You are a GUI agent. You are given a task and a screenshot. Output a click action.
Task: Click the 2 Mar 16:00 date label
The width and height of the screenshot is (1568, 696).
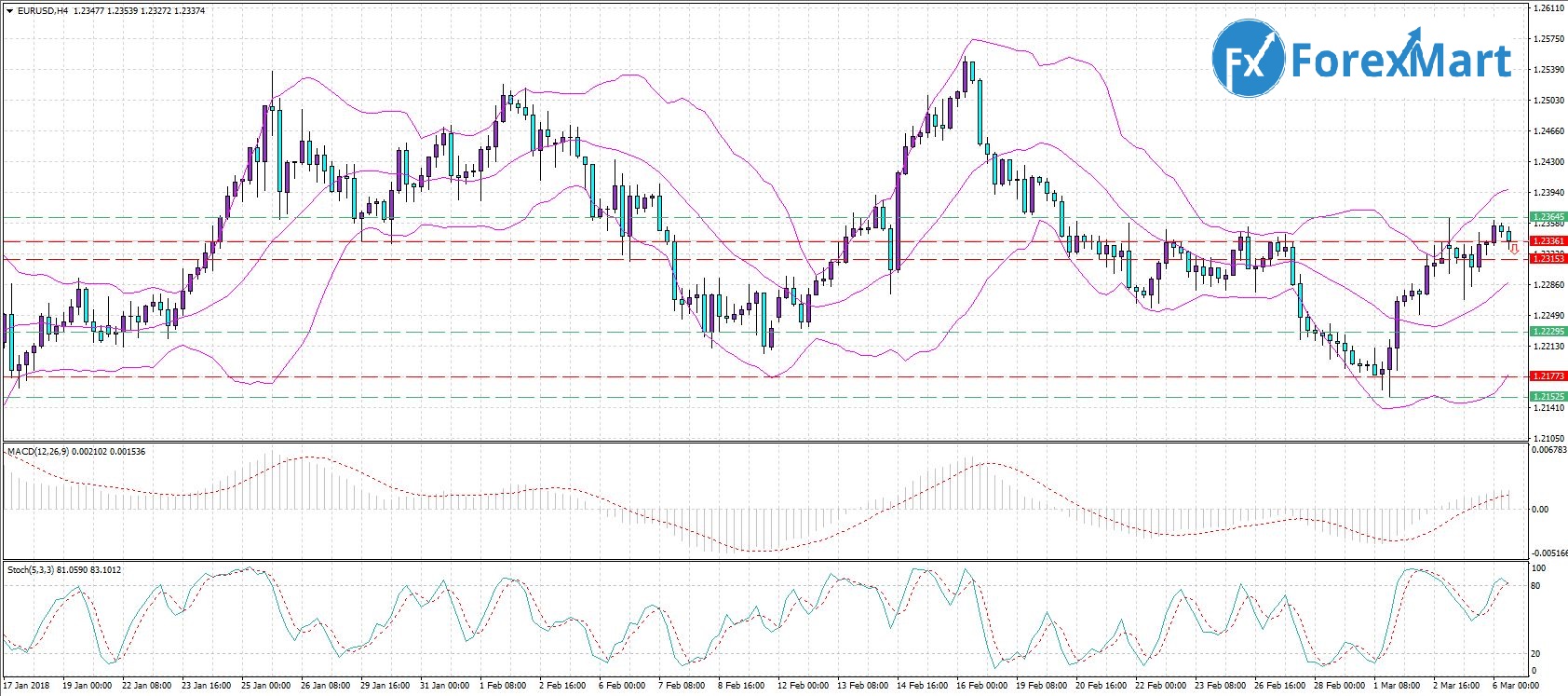coord(1456,686)
